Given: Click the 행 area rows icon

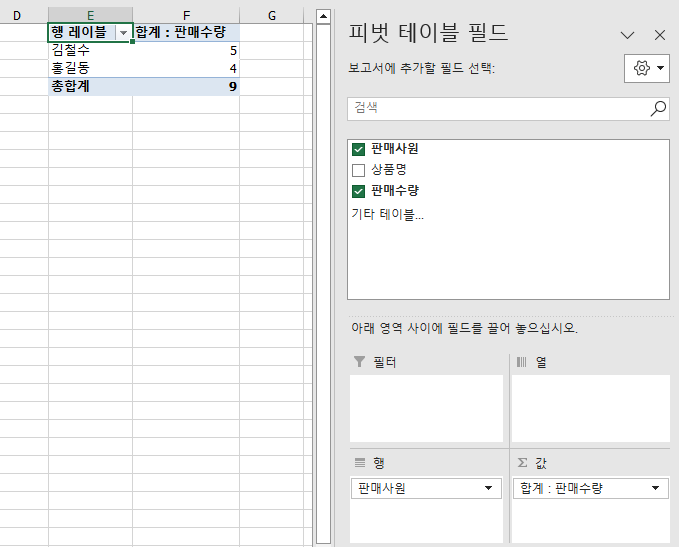Looking at the screenshot, I should (360, 463).
